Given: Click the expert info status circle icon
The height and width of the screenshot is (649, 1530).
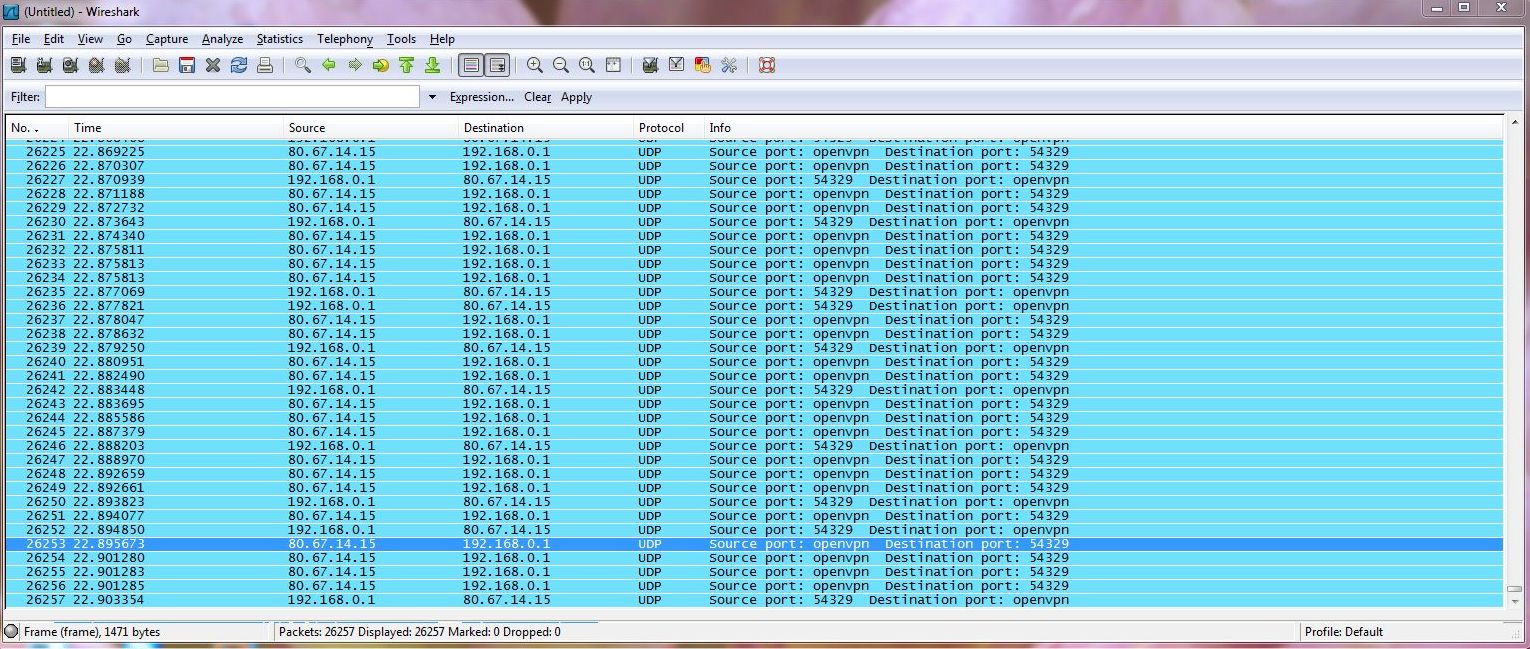Looking at the screenshot, I should pyautogui.click(x=11, y=632).
